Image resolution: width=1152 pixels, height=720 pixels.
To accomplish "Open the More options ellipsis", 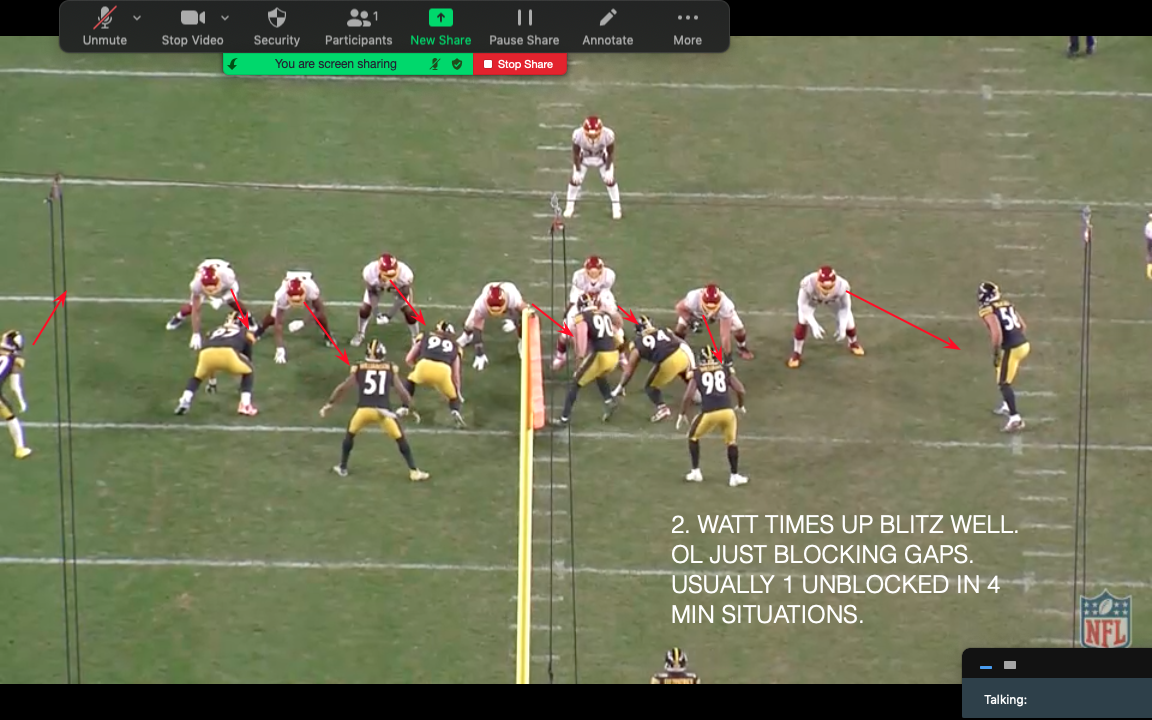I will [687, 25].
